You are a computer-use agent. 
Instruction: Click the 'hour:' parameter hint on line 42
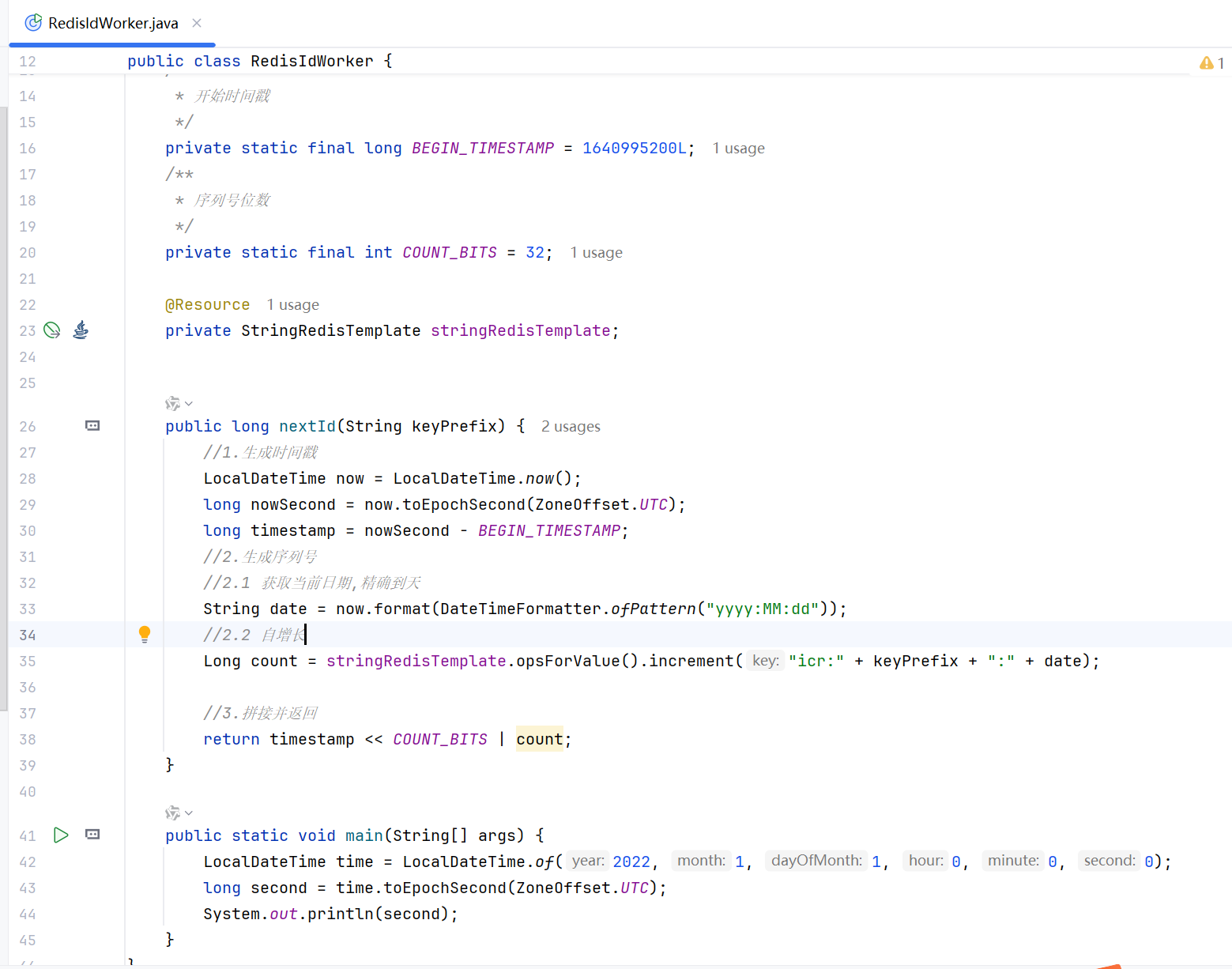point(926,861)
